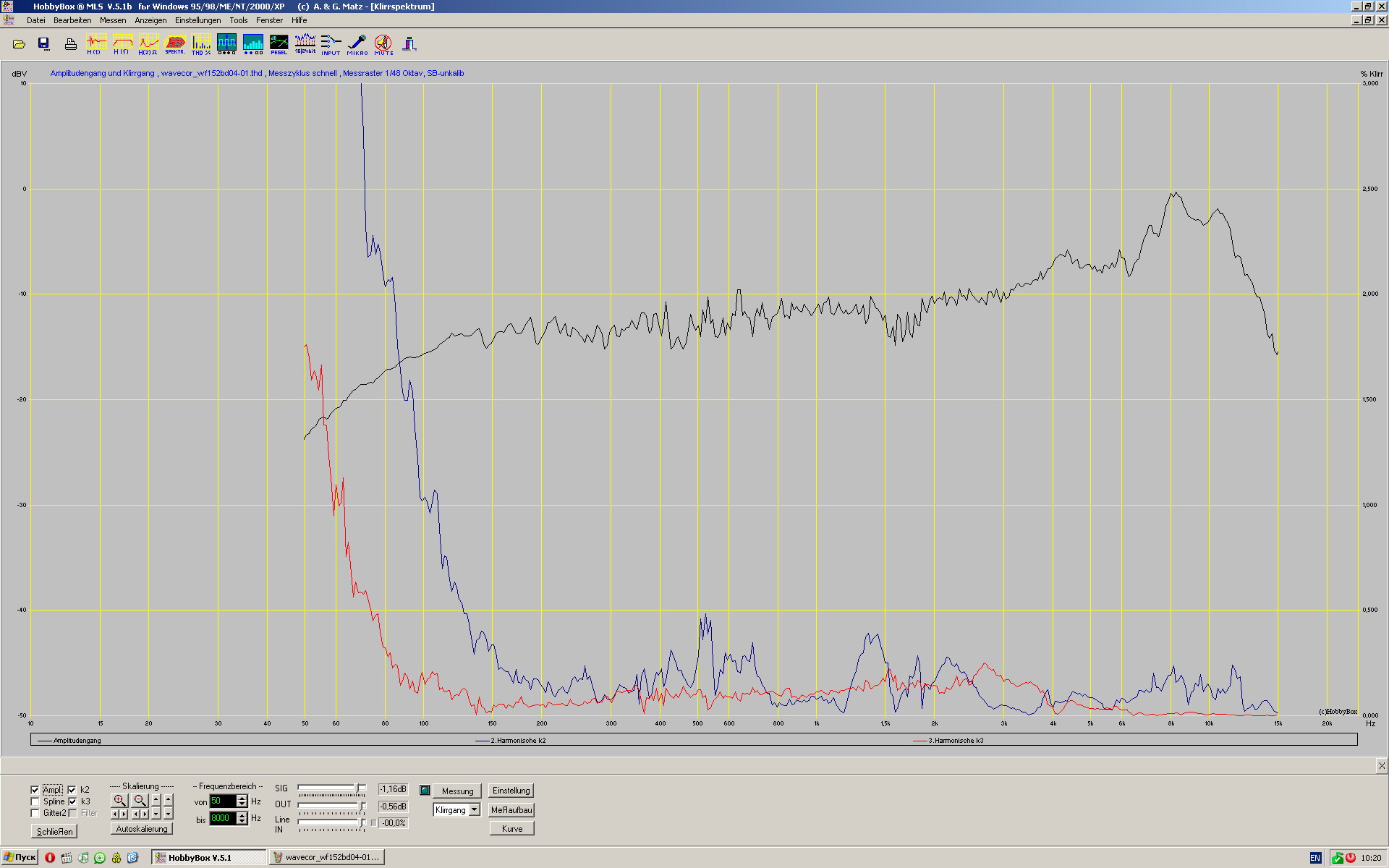Increase the 'von' frequency spinner
This screenshot has width=1389, height=868.
point(242,798)
